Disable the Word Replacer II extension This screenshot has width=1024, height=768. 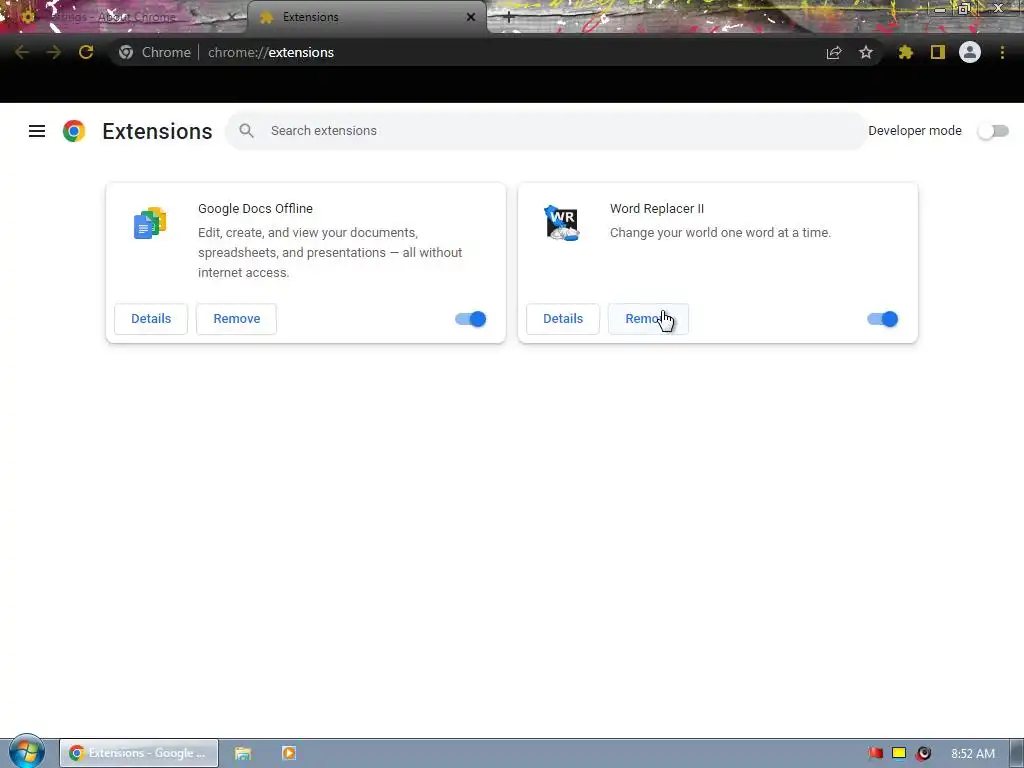click(x=882, y=319)
